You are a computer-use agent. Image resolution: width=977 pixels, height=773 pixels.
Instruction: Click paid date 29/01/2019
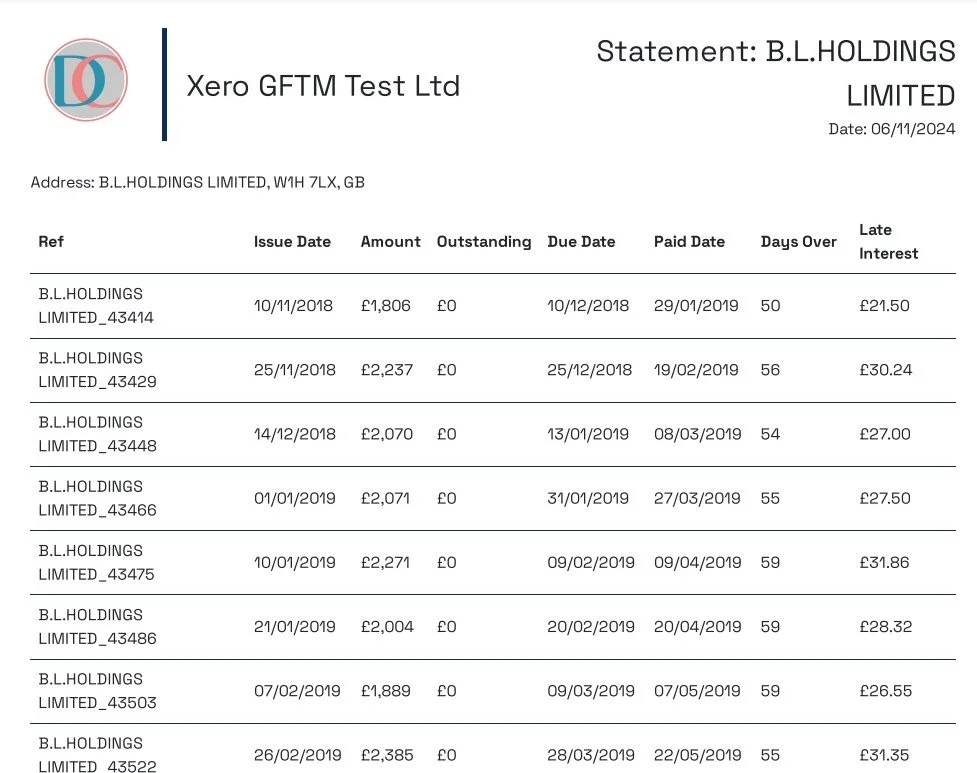pyautogui.click(x=696, y=306)
